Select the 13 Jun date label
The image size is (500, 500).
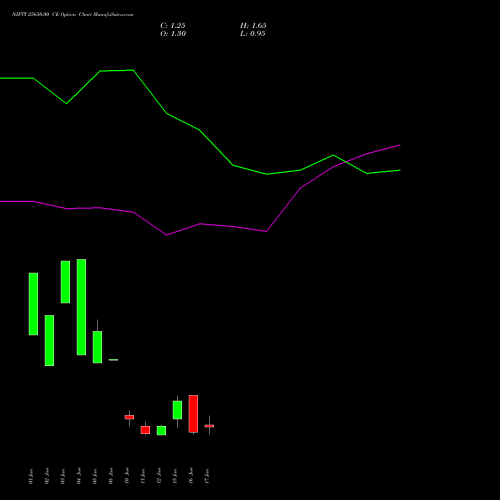175,476
